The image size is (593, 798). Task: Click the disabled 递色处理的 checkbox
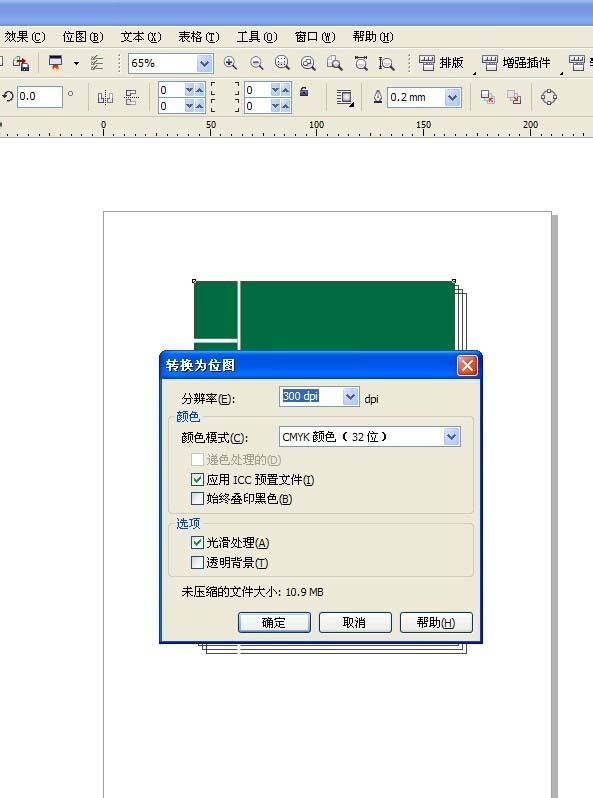197,460
